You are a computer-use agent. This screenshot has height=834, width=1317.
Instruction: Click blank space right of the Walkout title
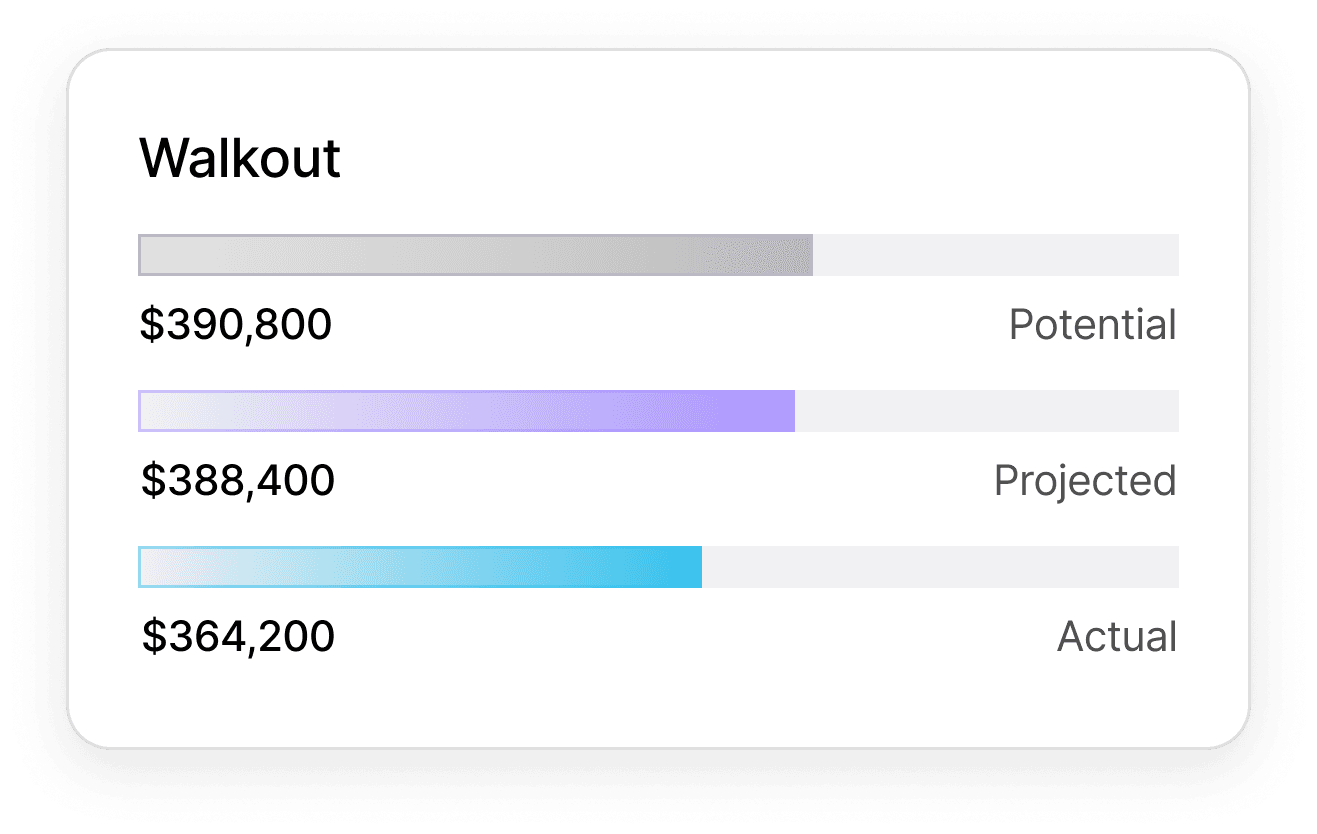750,159
